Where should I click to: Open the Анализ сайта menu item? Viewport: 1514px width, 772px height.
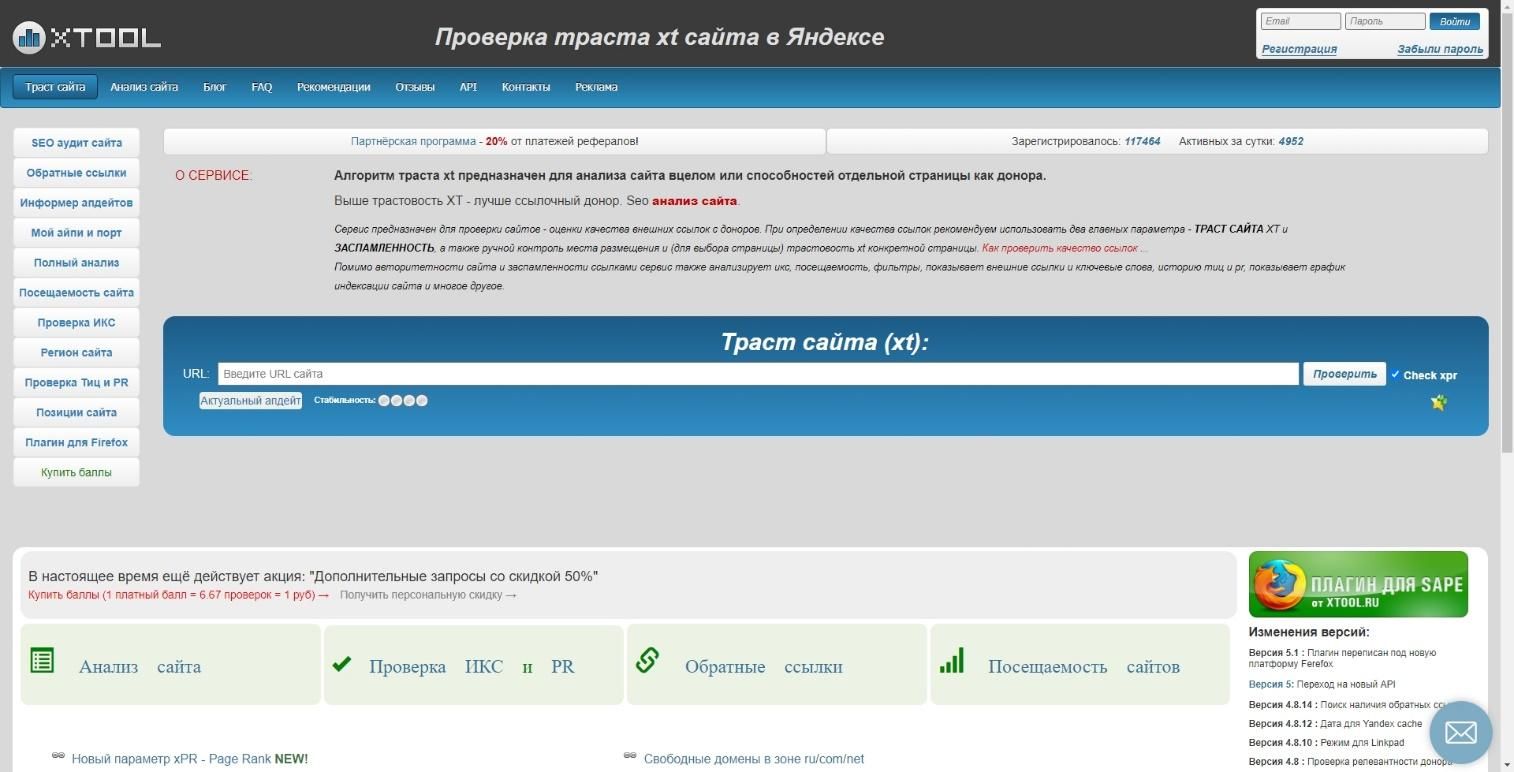(144, 87)
